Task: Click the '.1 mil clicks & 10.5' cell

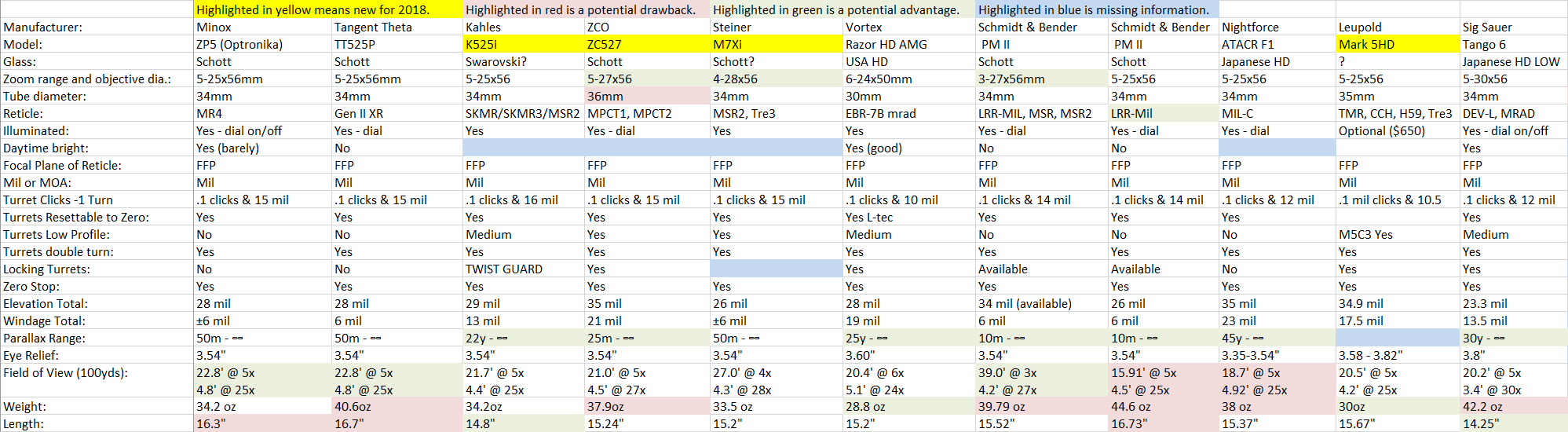Action: [x=1398, y=200]
